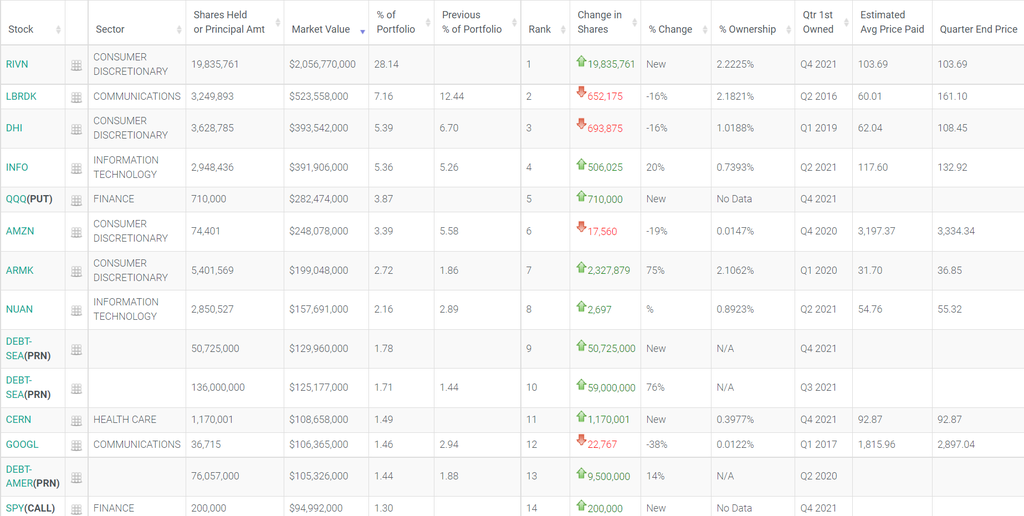Sort by Shares Held or Principal Amt

(x=235, y=22)
